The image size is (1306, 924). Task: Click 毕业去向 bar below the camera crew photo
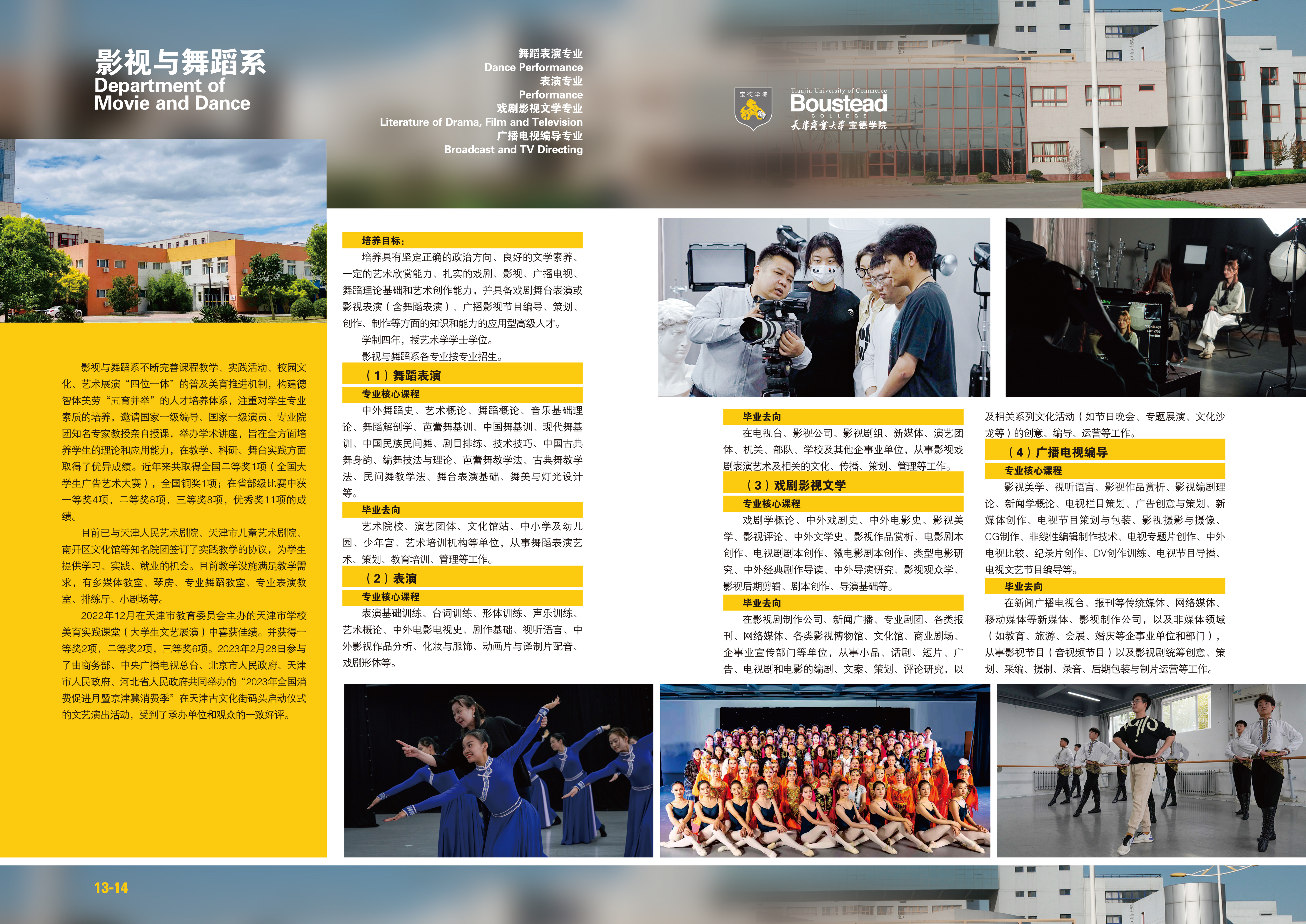coord(843,416)
